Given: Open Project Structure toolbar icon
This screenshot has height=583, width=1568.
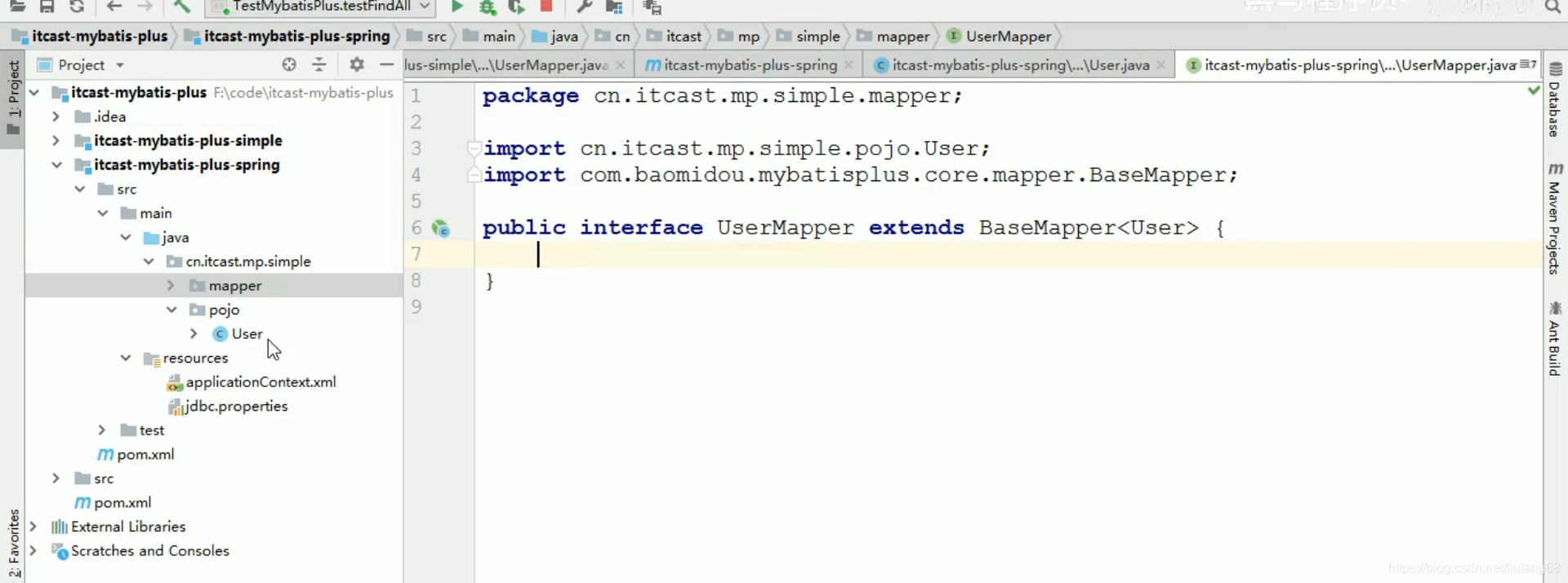Looking at the screenshot, I should 614,7.
